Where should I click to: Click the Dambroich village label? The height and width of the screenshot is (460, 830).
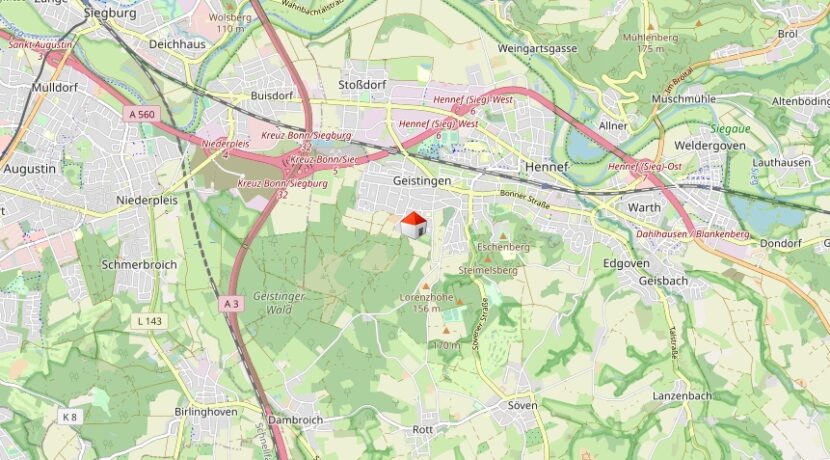[x=295, y=420]
